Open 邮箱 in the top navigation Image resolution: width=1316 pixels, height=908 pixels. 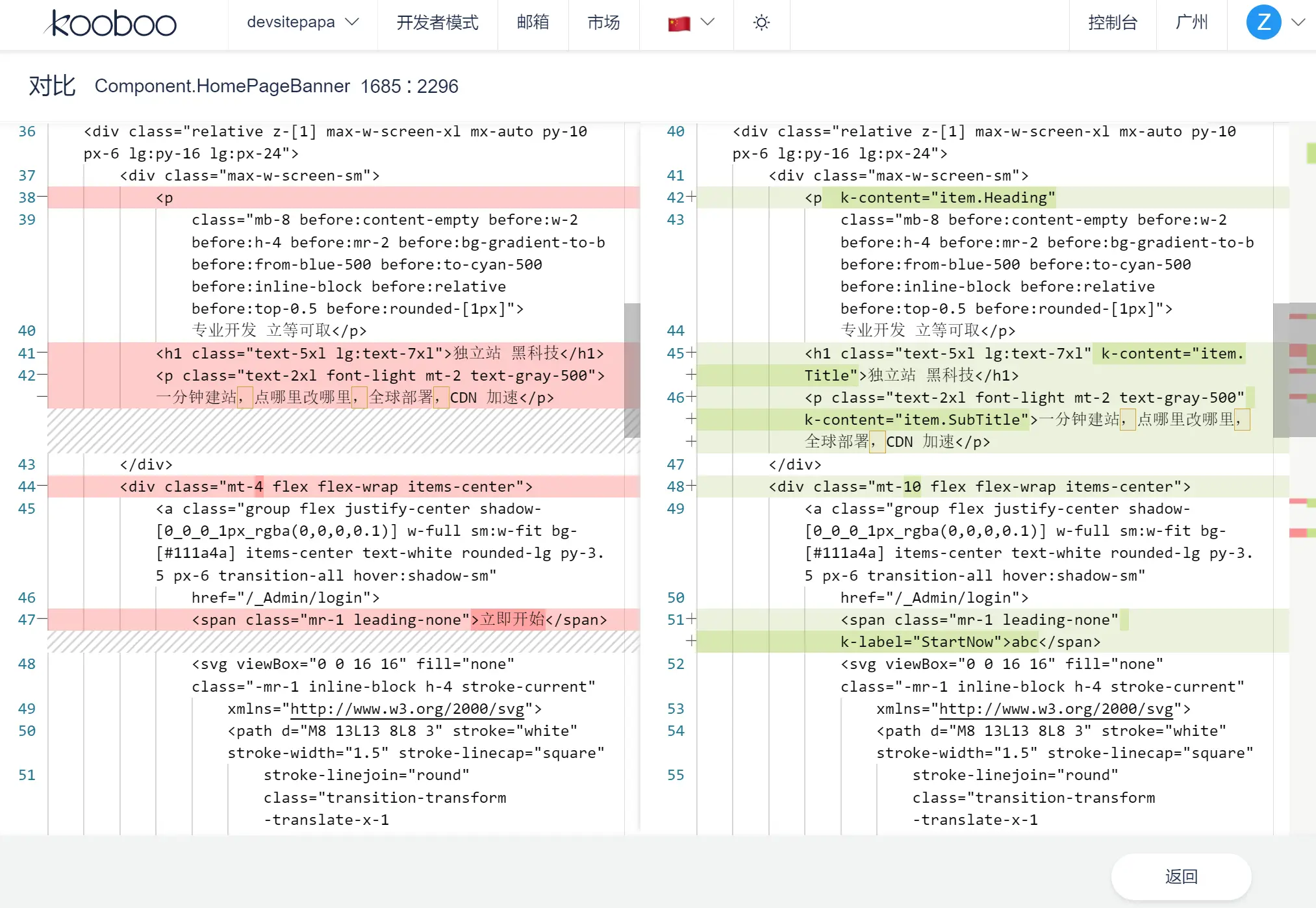533,23
